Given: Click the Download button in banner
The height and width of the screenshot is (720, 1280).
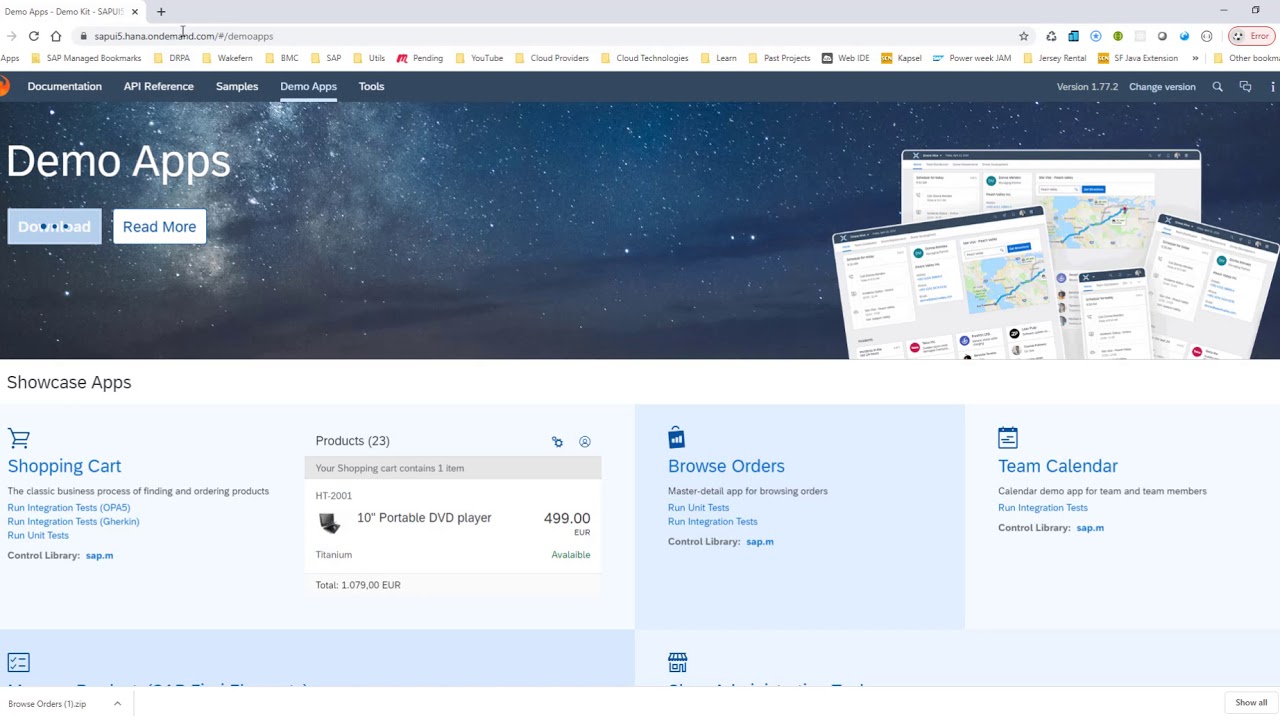Looking at the screenshot, I should pos(54,227).
